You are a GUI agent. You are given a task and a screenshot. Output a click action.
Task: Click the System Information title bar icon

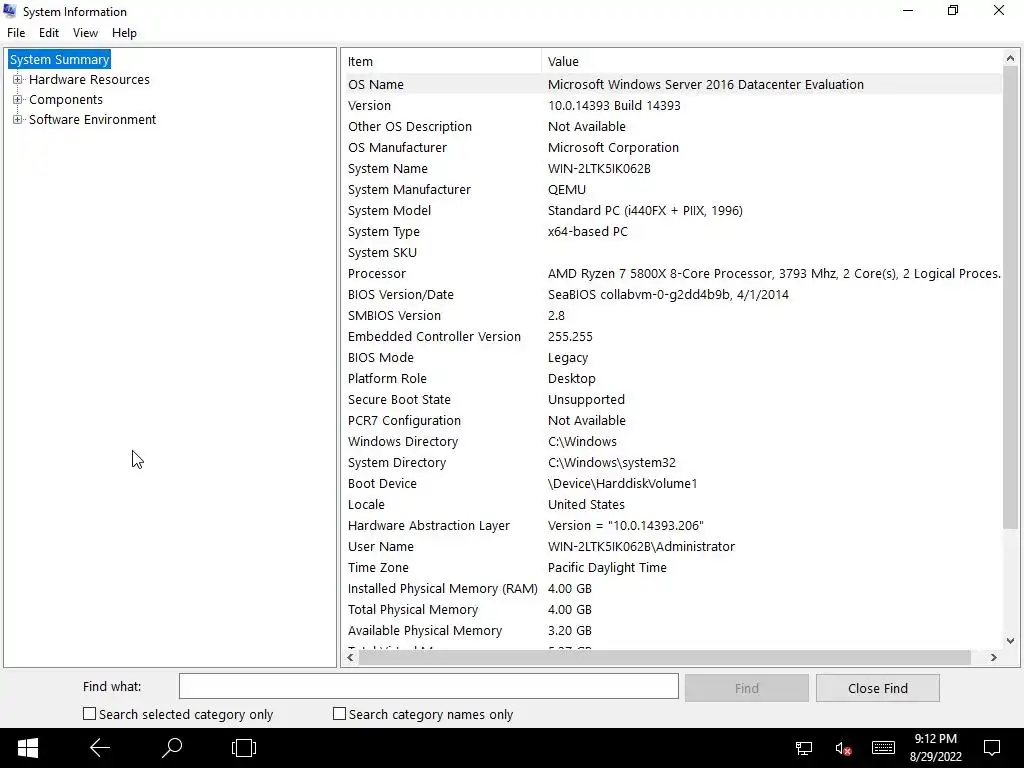pyautogui.click(x=10, y=11)
